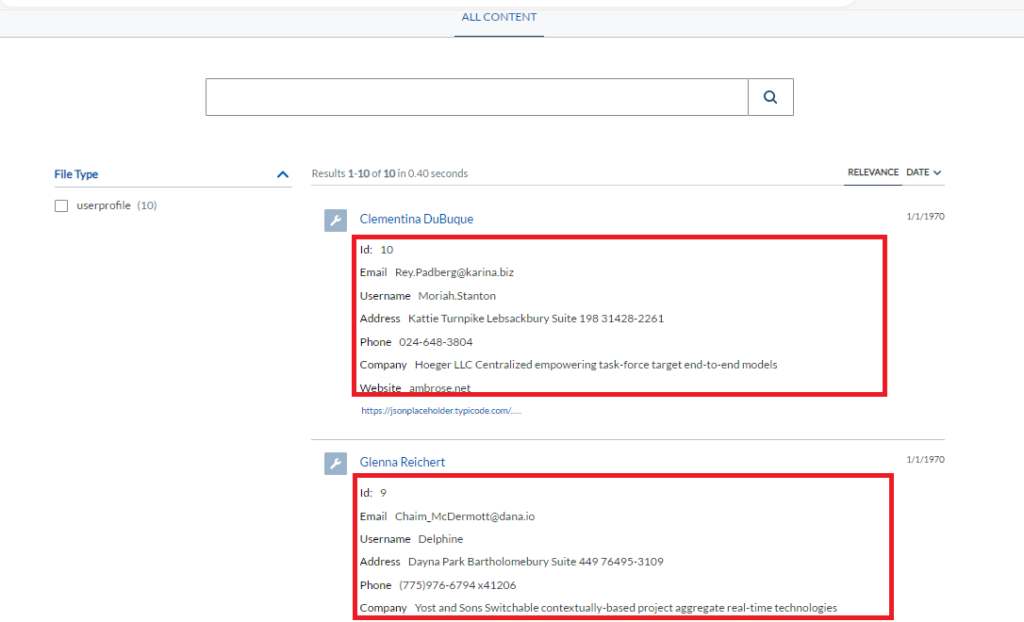Click the wrench icon beside Glenna Reichert

coord(335,463)
